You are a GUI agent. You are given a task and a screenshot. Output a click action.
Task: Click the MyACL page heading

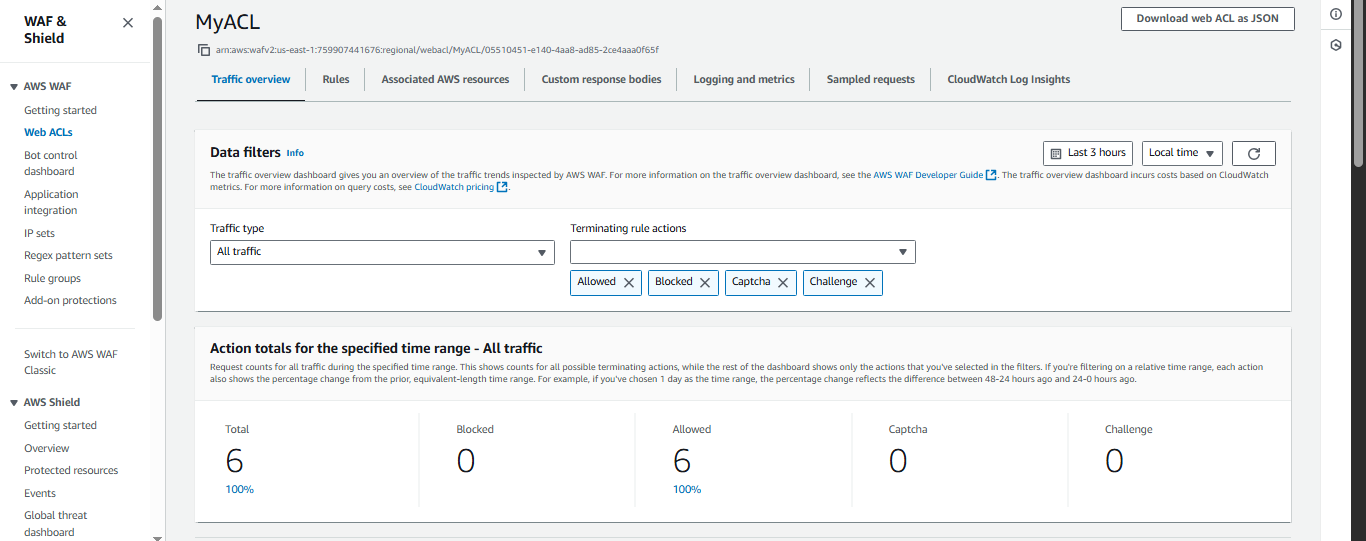[227, 22]
